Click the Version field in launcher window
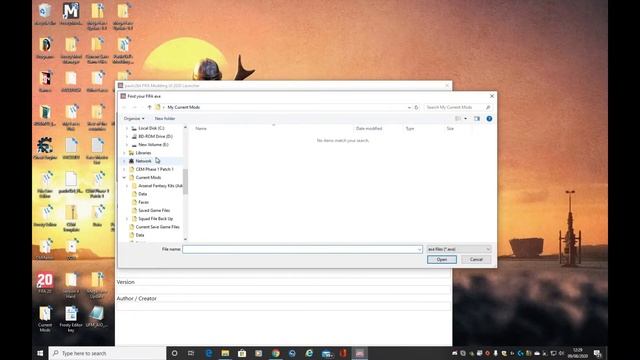 pos(283,290)
